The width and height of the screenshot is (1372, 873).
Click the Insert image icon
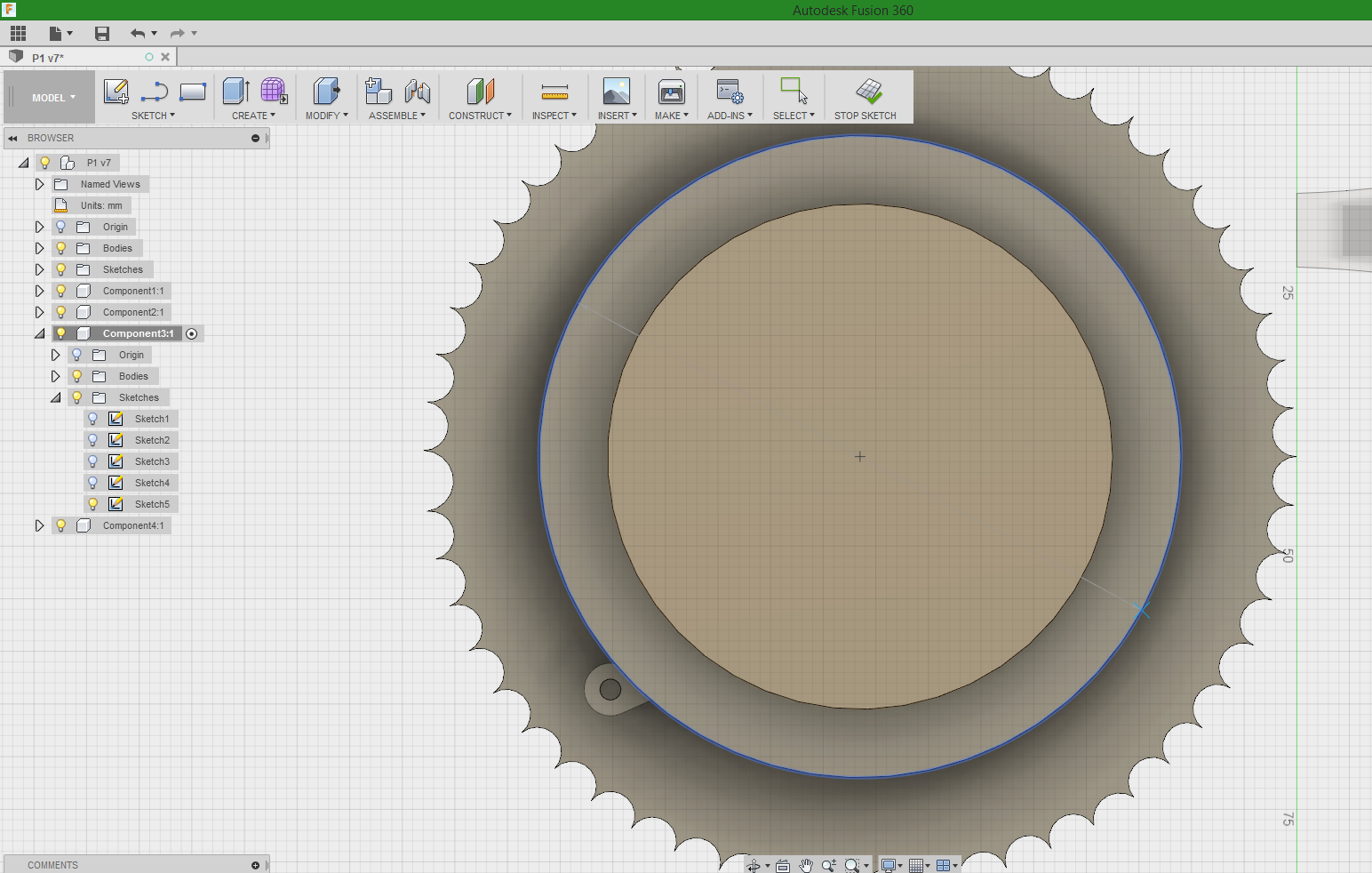point(617,91)
